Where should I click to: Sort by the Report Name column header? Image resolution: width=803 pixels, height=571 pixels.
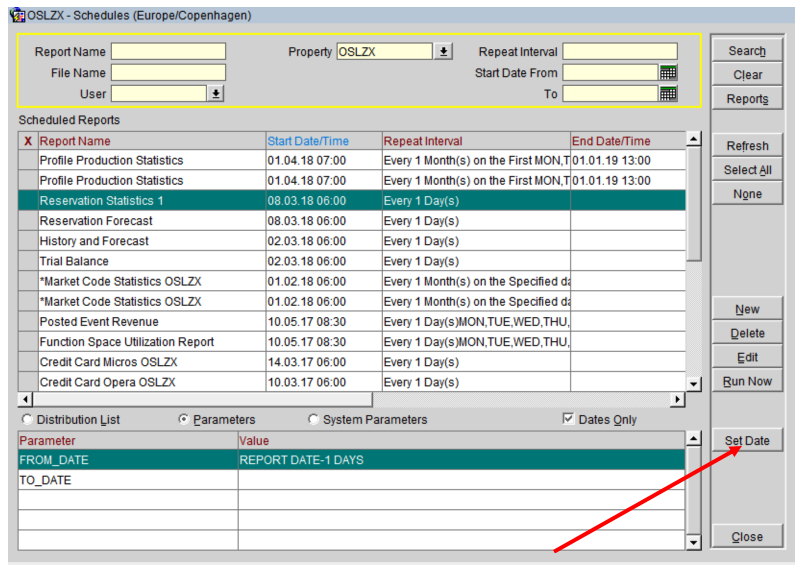152,141
